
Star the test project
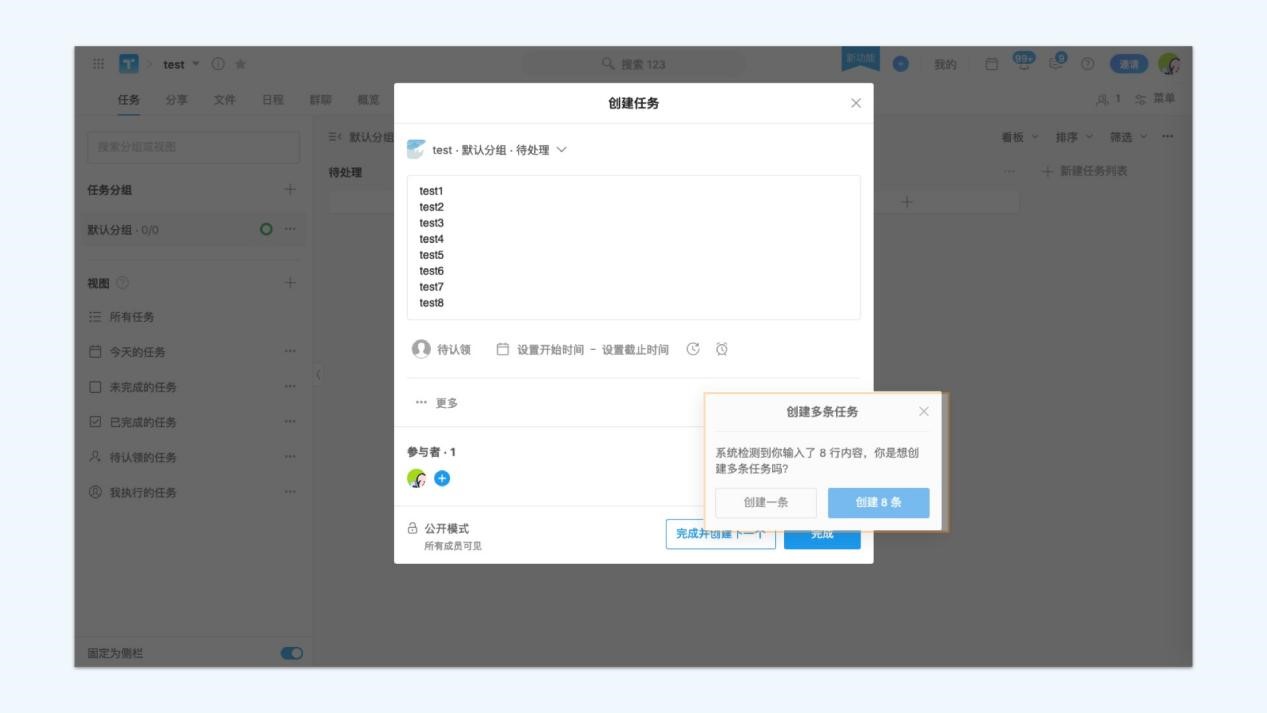point(240,64)
